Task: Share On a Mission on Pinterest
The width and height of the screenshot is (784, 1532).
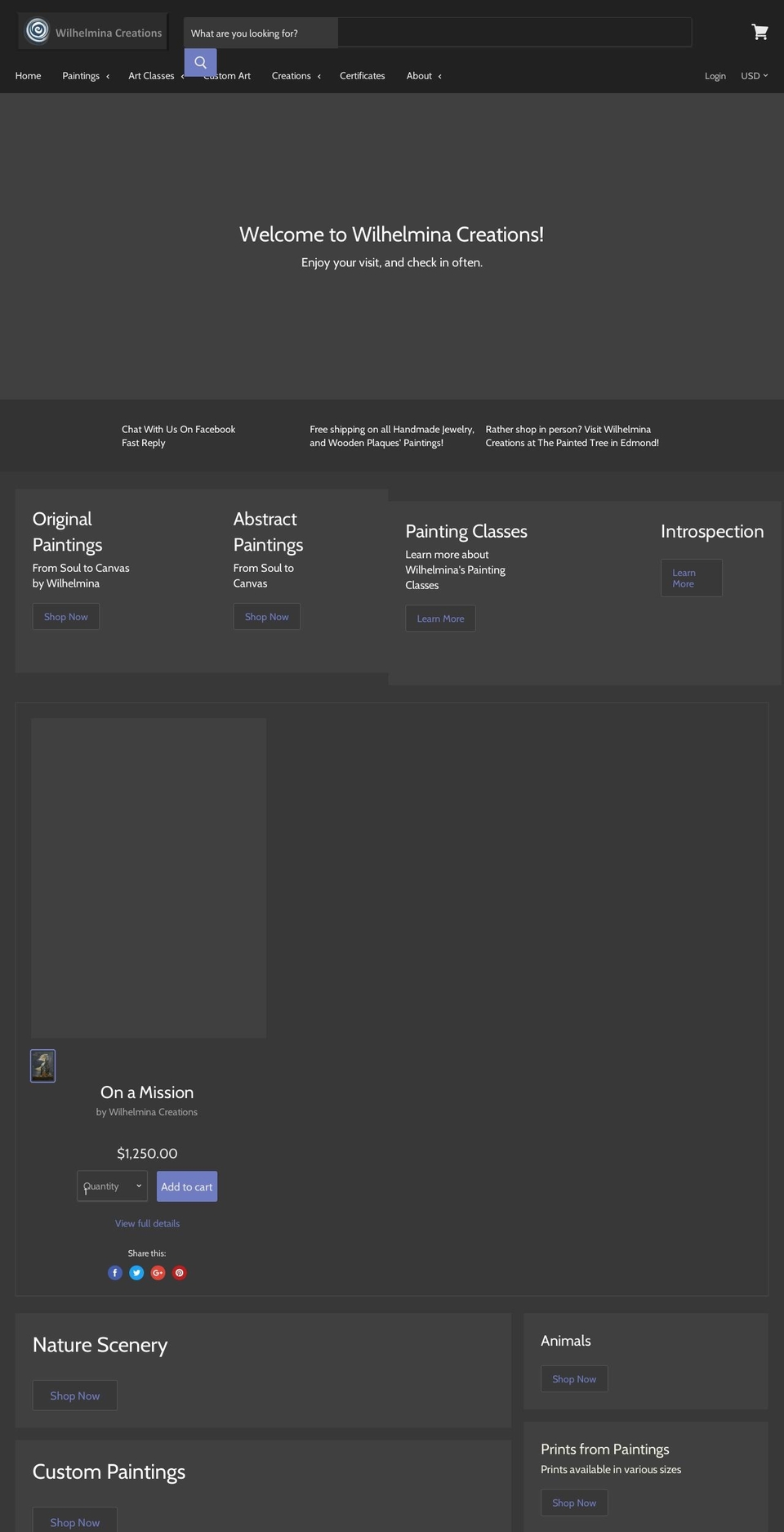Action: tap(180, 1272)
